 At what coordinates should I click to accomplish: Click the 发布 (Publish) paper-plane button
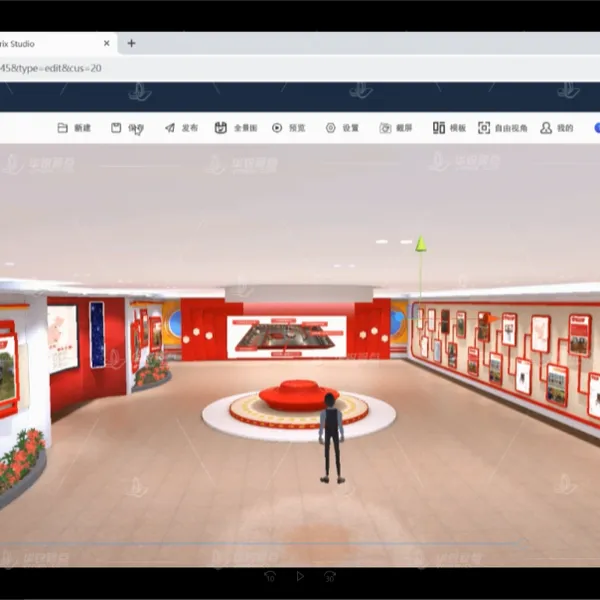tap(181, 128)
